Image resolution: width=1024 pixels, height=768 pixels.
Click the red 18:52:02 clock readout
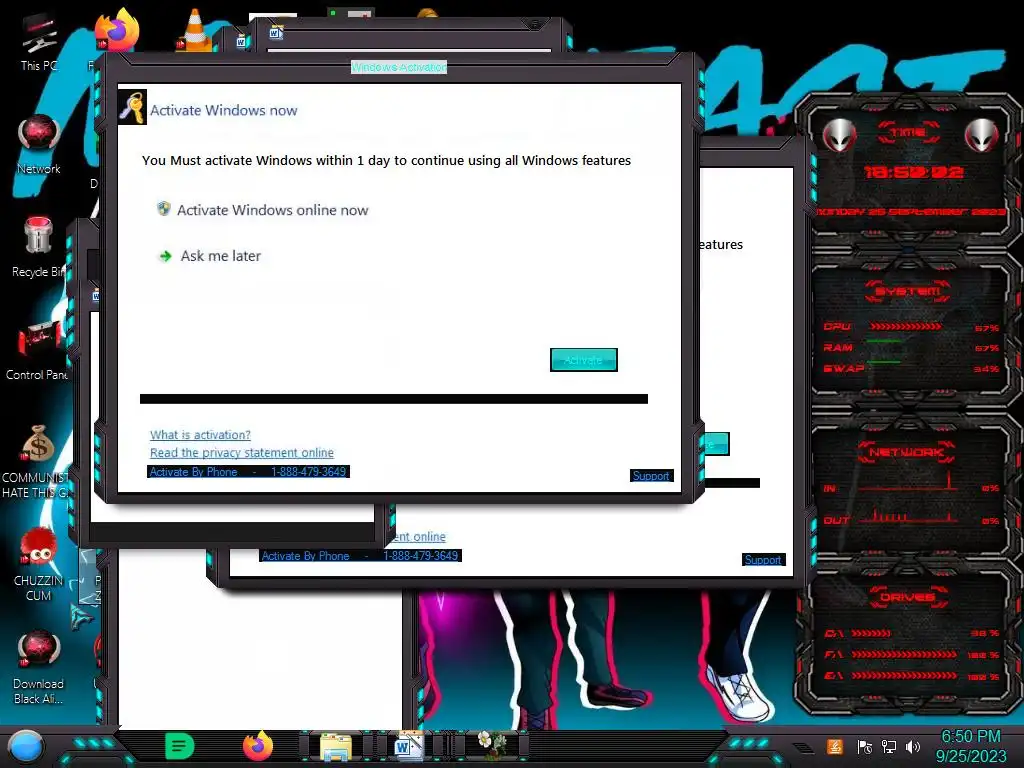pyautogui.click(x=913, y=172)
